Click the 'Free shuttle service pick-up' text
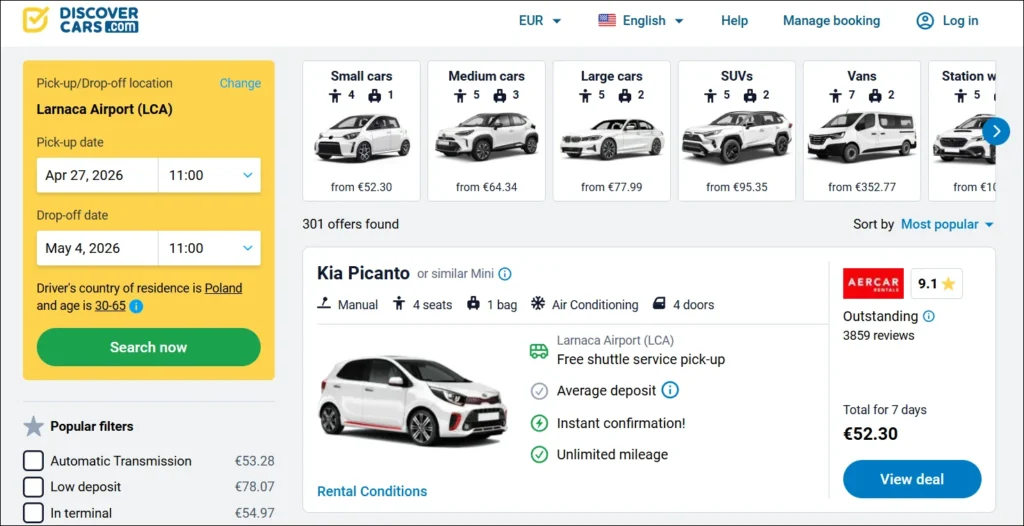This screenshot has width=1024, height=526. [x=641, y=359]
